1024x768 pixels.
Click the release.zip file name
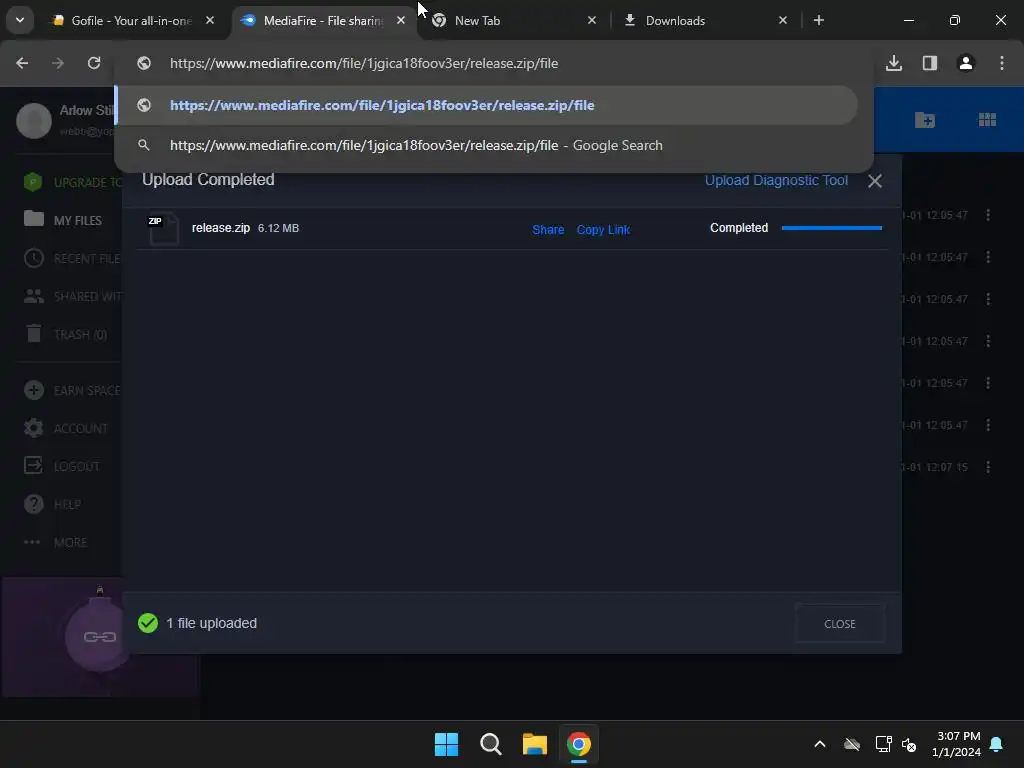pyautogui.click(x=221, y=228)
